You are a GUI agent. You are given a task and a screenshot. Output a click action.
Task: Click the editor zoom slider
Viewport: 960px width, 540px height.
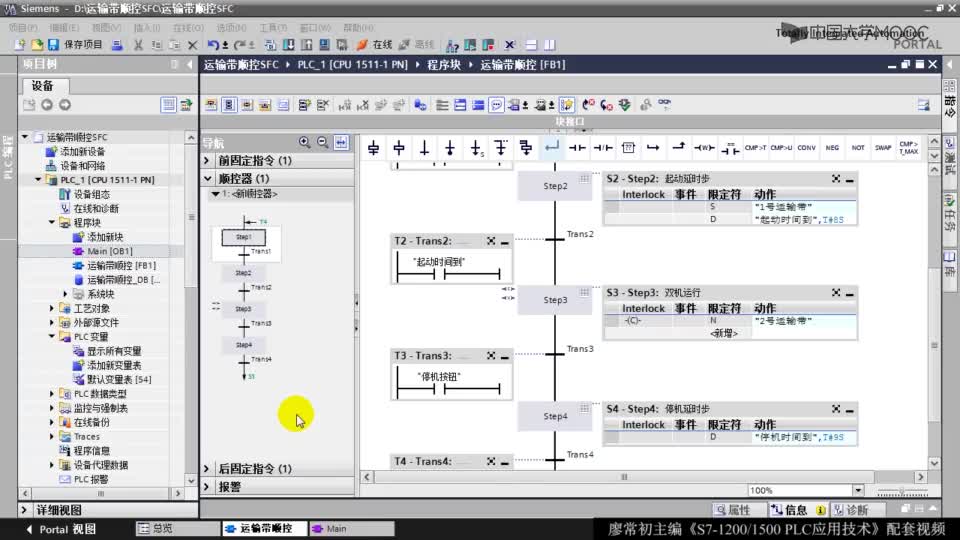pyautogui.click(x=902, y=491)
